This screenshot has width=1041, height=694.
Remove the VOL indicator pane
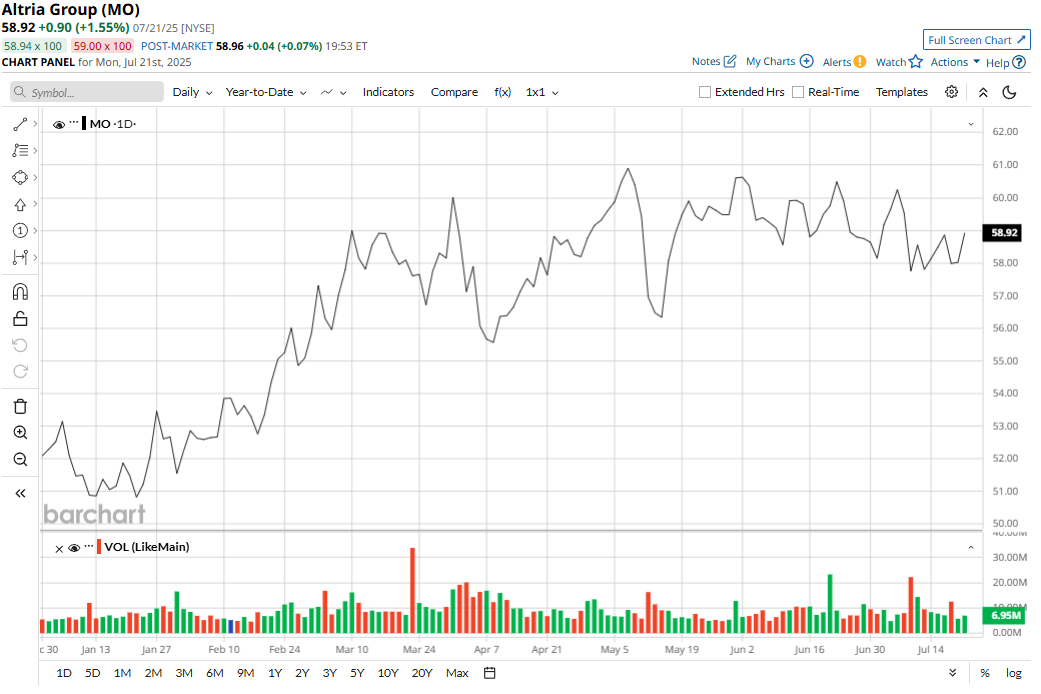(59, 549)
